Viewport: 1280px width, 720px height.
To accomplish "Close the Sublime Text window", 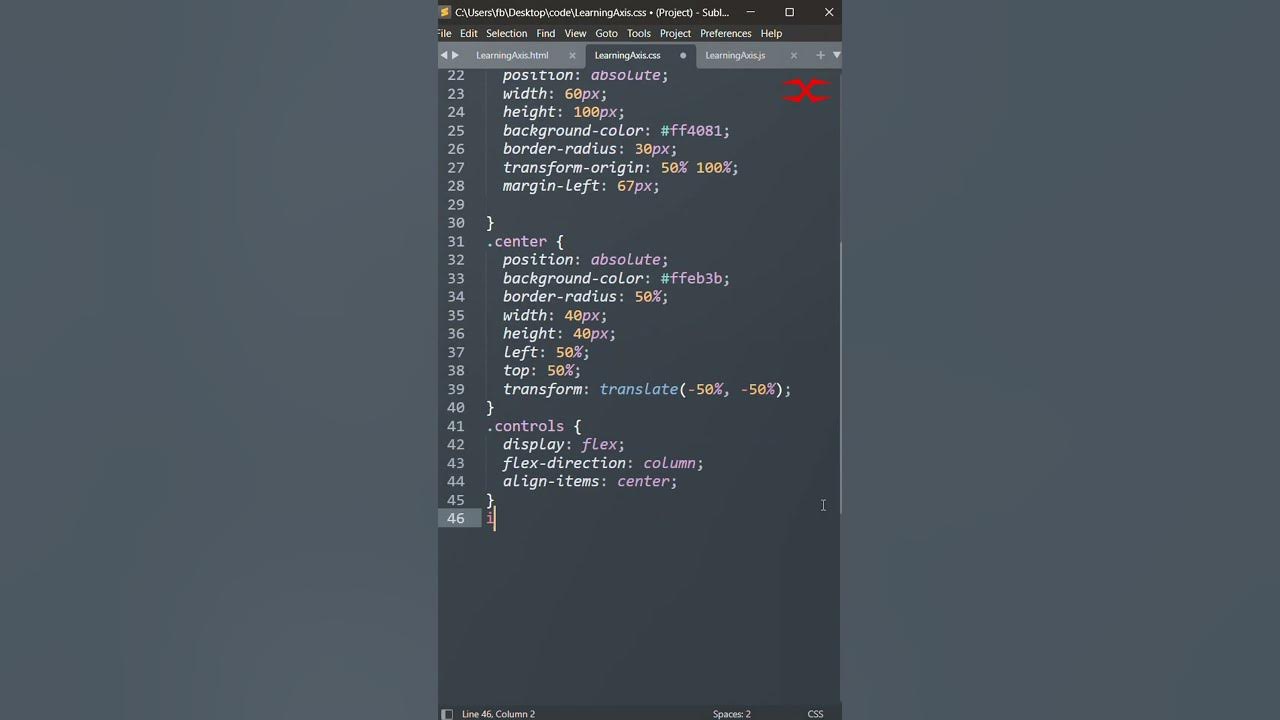I will click(x=829, y=12).
